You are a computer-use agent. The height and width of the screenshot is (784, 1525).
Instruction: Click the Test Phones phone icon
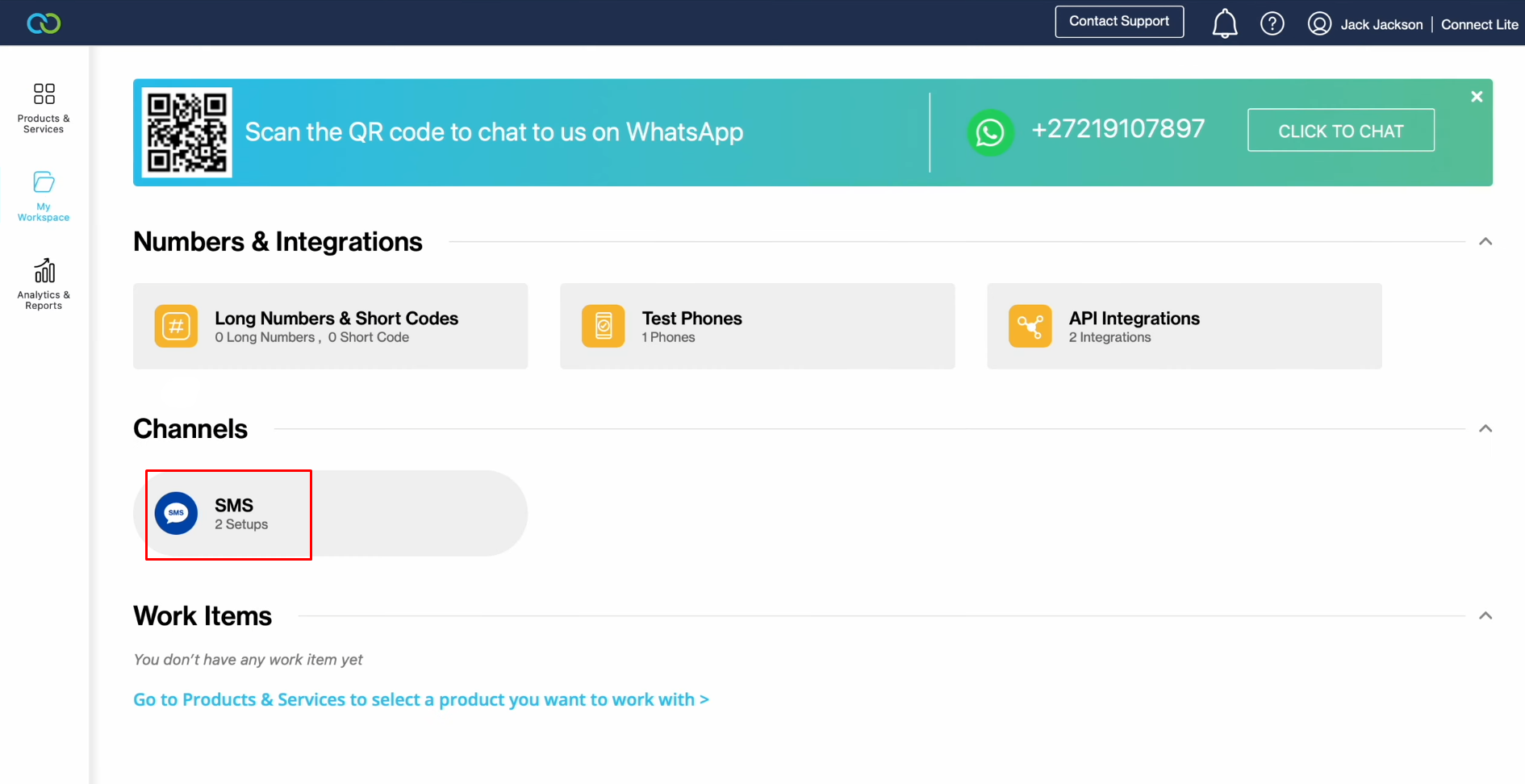coord(604,326)
